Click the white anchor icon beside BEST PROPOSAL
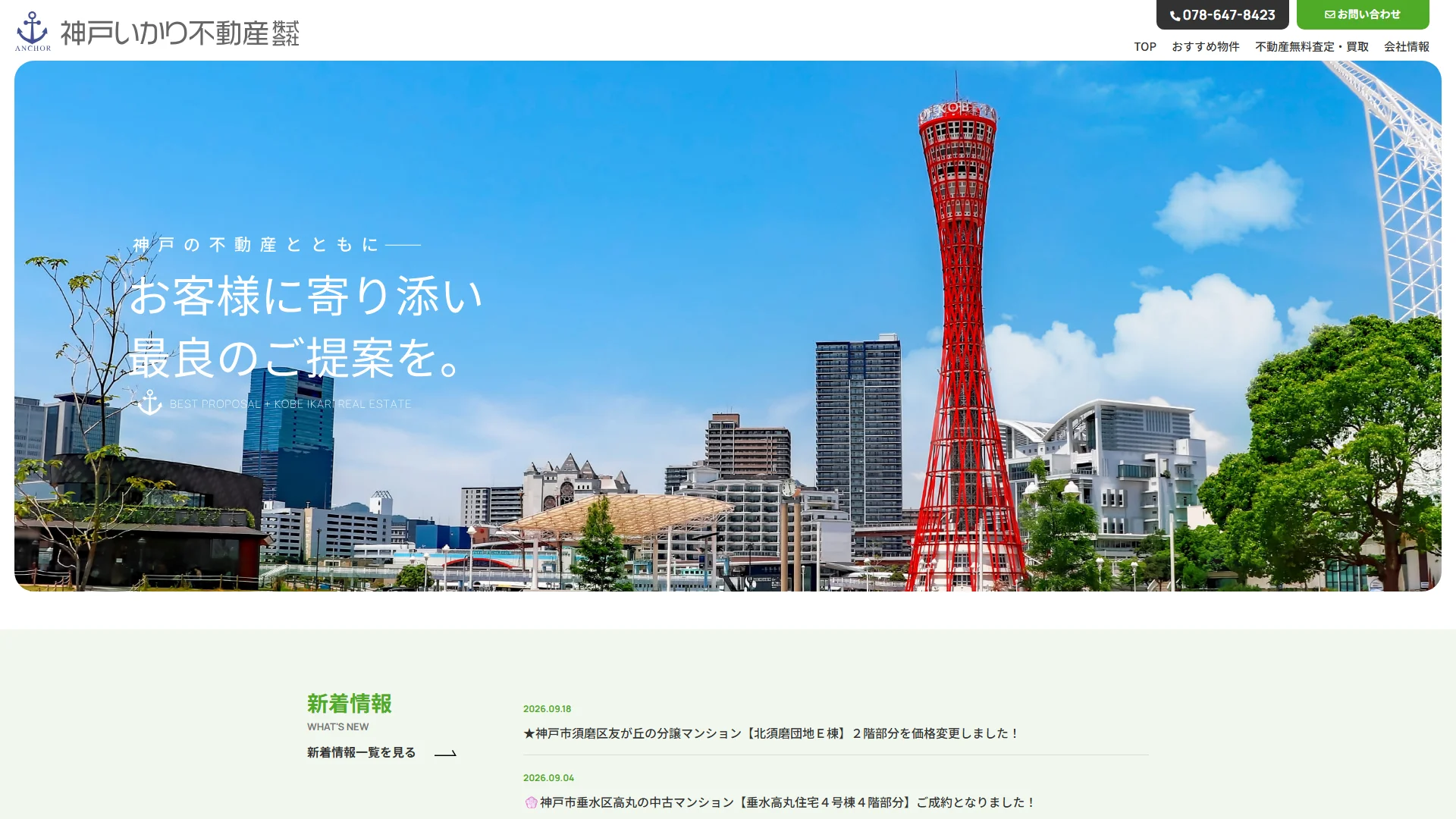Screen dimensions: 1456x819 (x=149, y=403)
